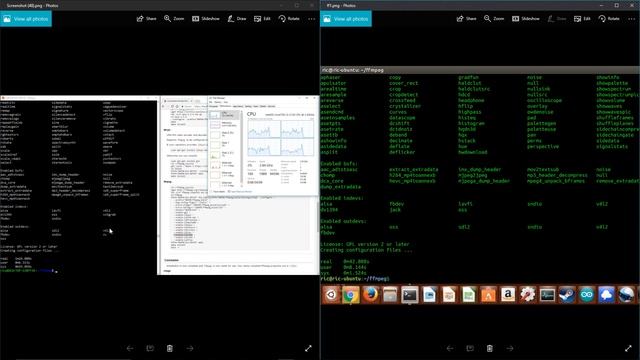Start Slideshow in ff1.png window
640x360 pixels.
[526, 19]
